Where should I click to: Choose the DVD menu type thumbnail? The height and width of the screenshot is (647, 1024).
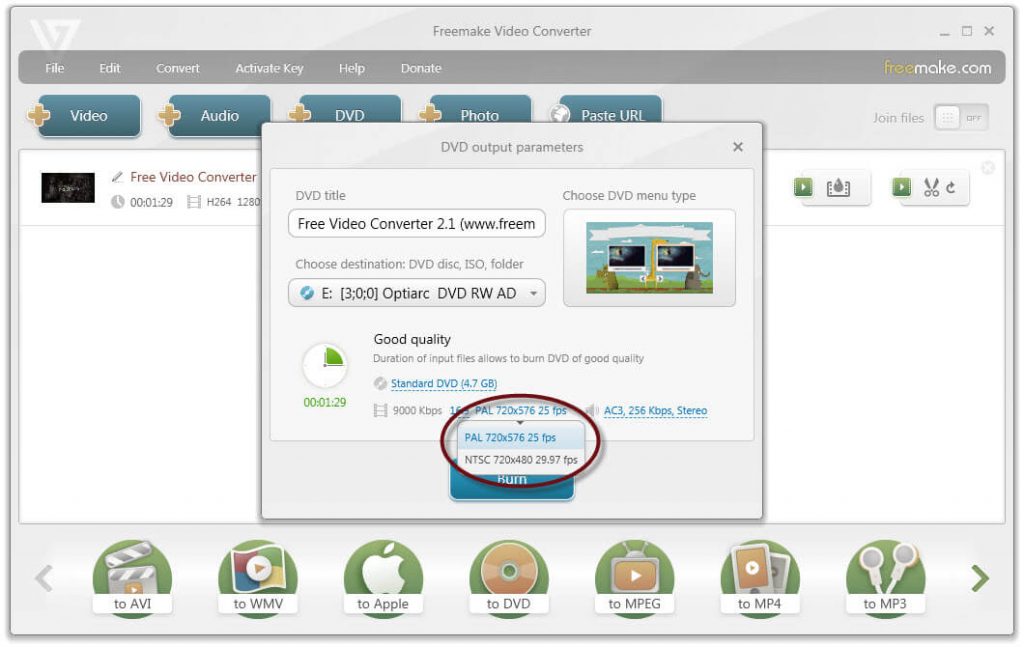tap(649, 258)
